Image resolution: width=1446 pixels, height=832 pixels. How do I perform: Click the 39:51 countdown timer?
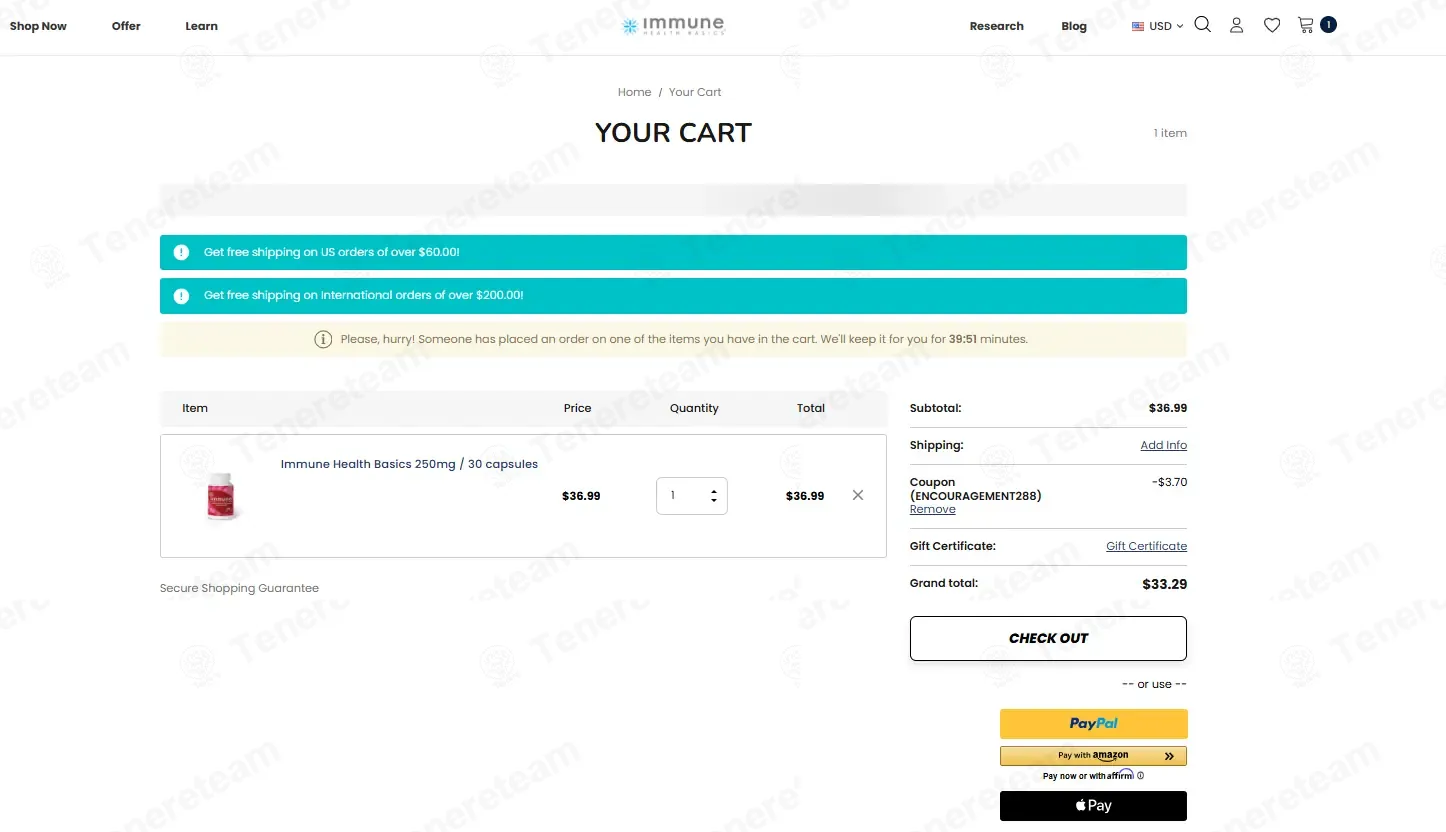[963, 339]
